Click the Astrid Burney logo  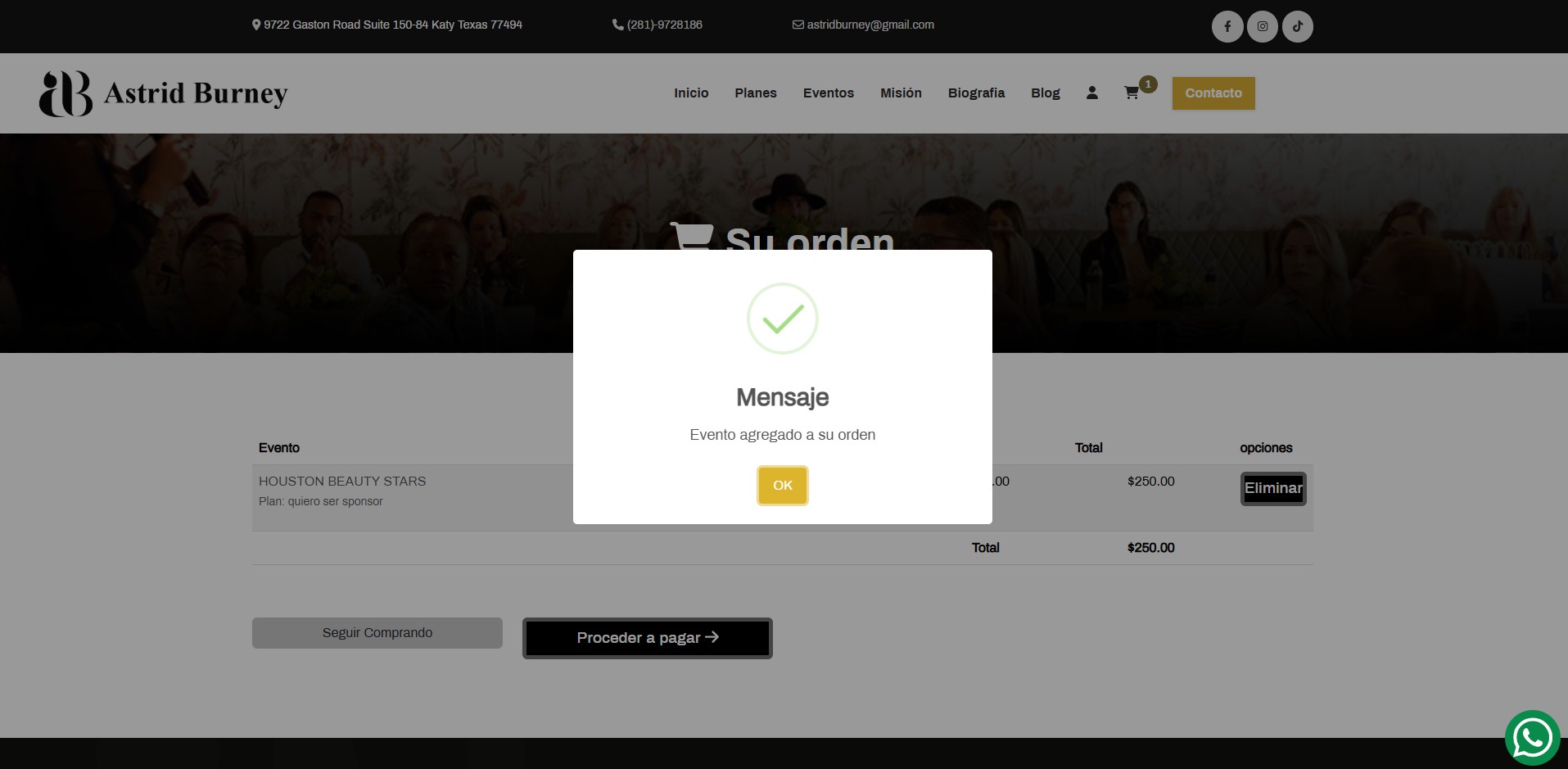(164, 93)
